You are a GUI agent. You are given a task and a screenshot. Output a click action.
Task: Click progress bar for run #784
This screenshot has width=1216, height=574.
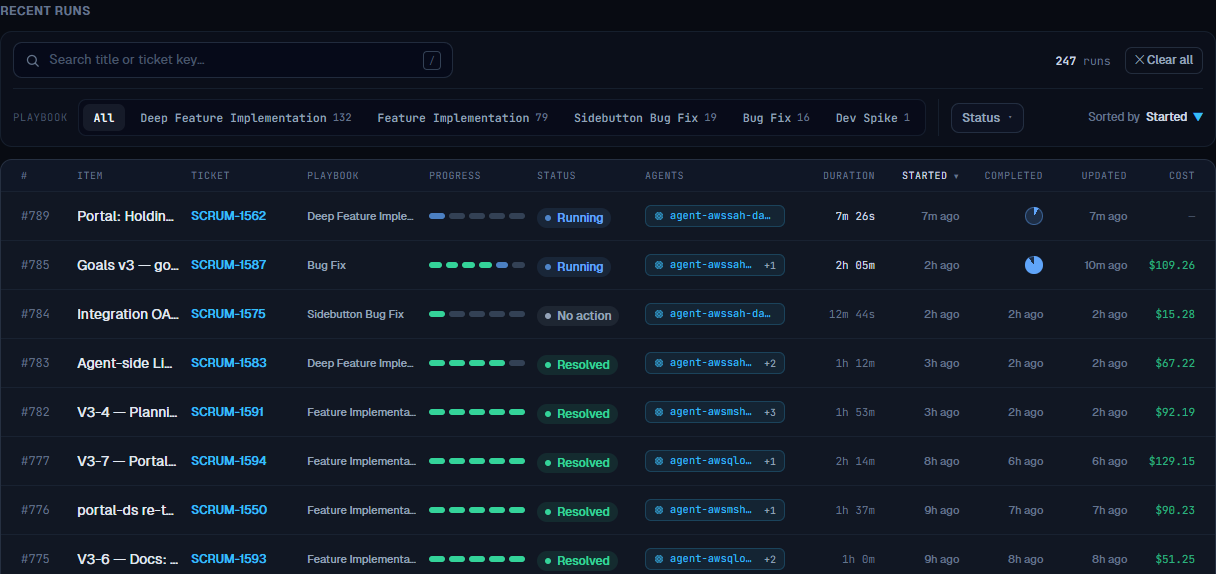pyautogui.click(x=477, y=314)
